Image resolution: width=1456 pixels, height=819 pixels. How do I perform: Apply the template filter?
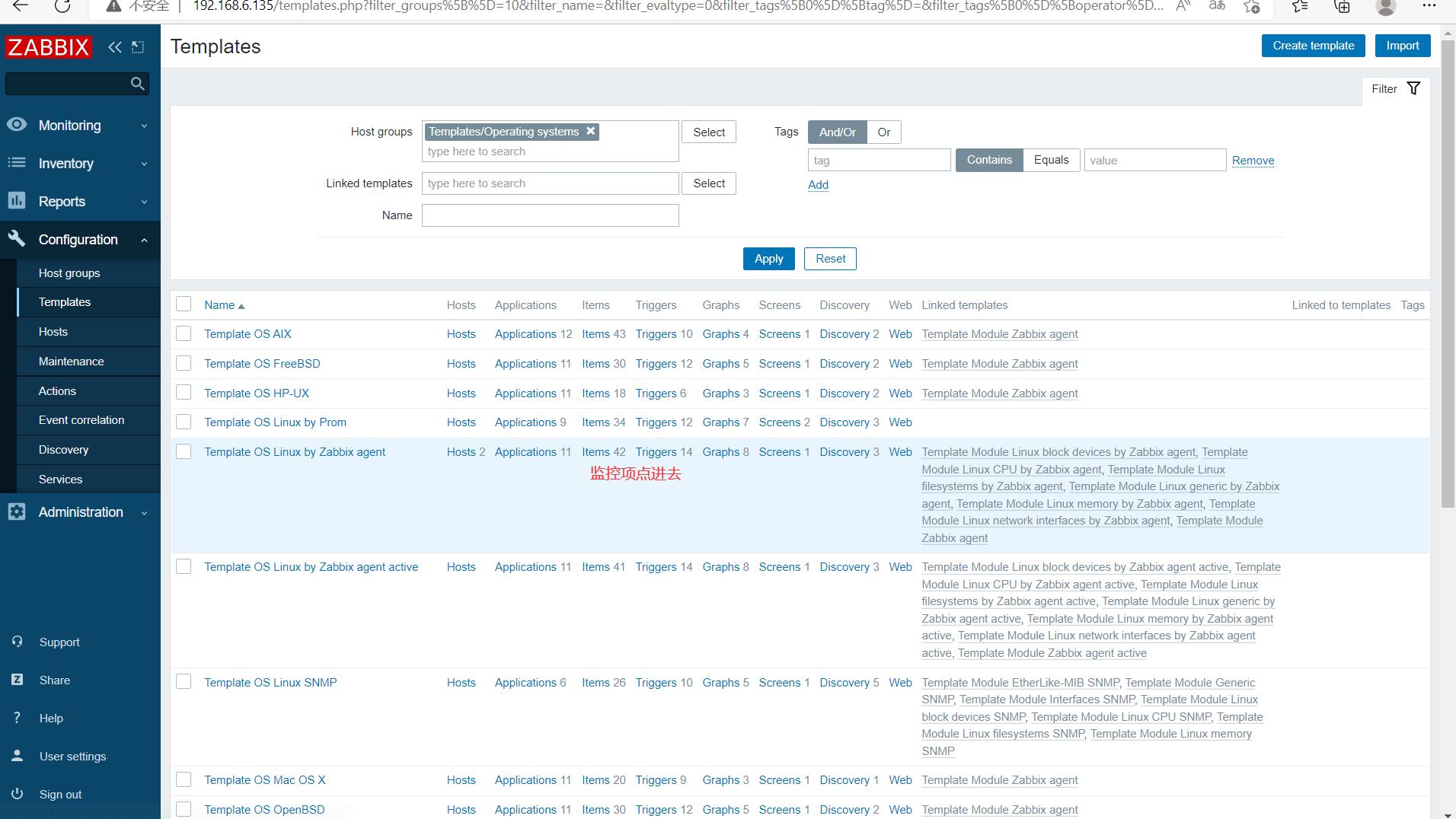[x=768, y=259]
